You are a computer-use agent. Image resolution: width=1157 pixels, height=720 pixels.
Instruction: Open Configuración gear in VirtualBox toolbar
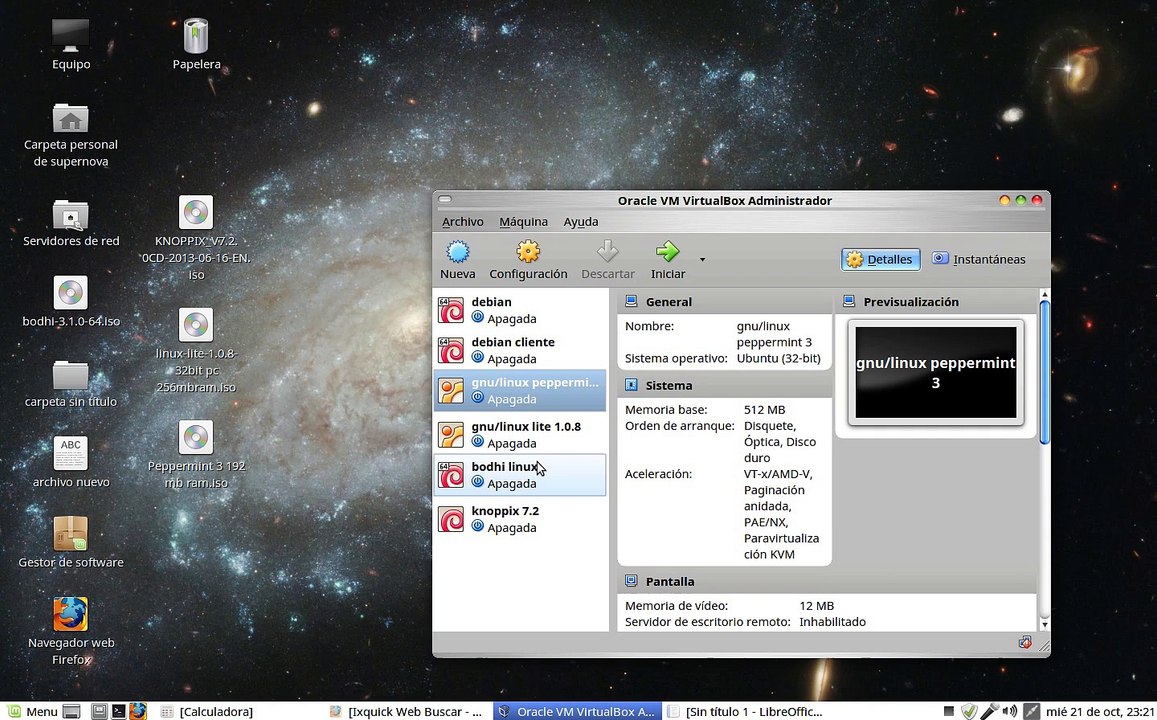[528, 252]
